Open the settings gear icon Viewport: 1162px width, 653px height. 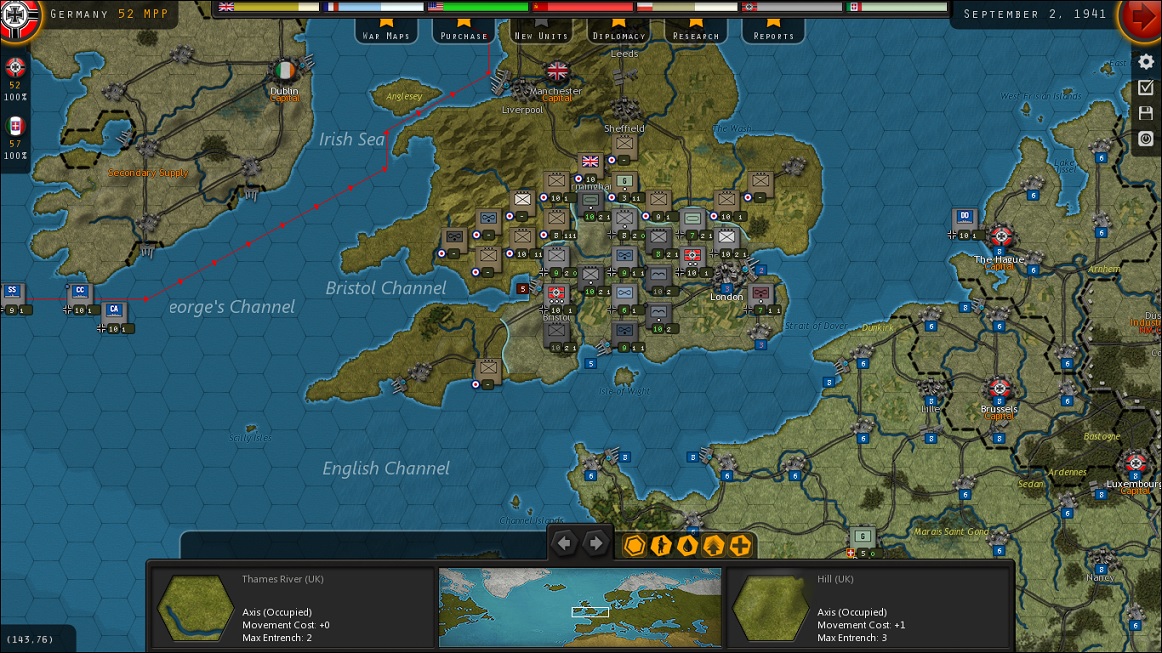[1146, 62]
